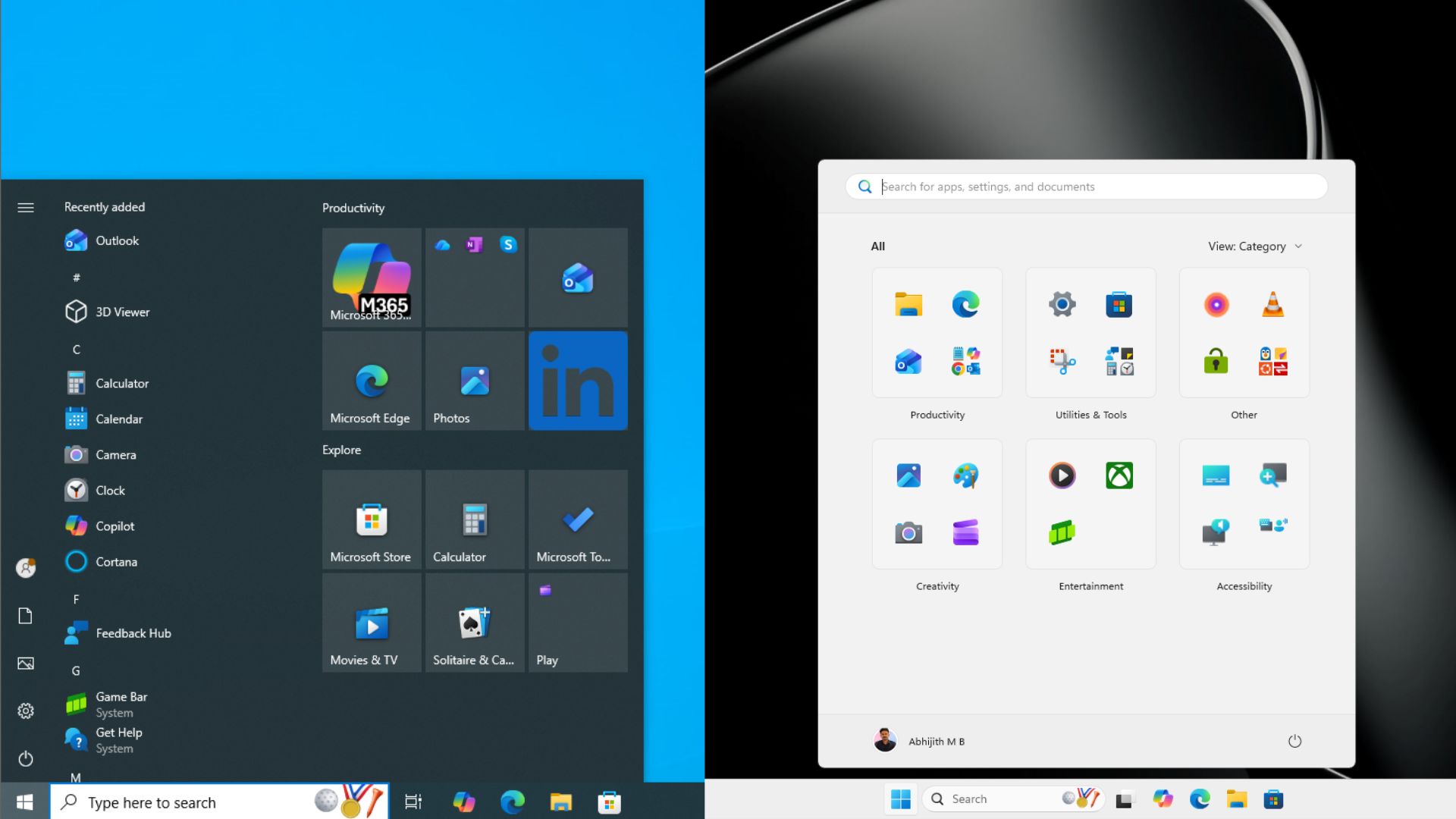Image resolution: width=1456 pixels, height=819 pixels.
Task: Click the Windows 10 Start button
Action: coord(25,802)
